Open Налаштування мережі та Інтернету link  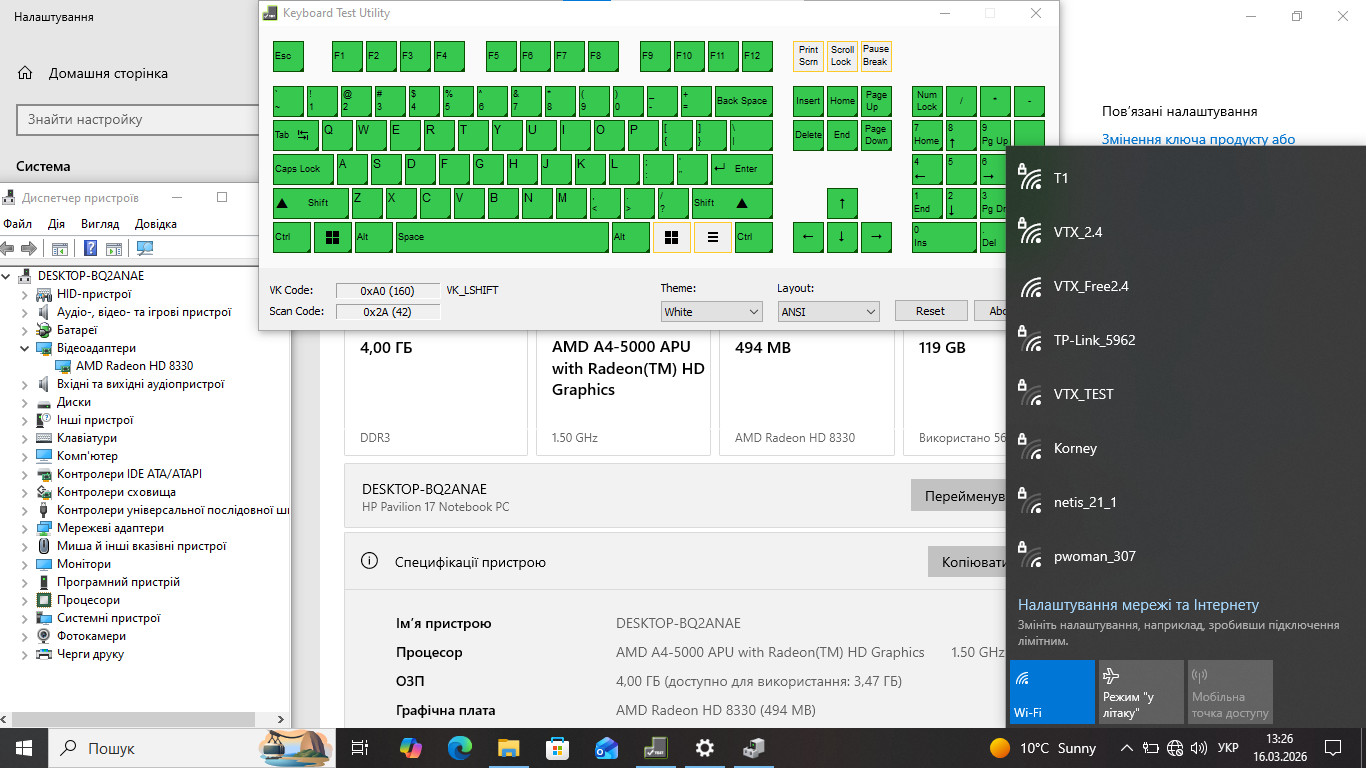pyautogui.click(x=1138, y=605)
